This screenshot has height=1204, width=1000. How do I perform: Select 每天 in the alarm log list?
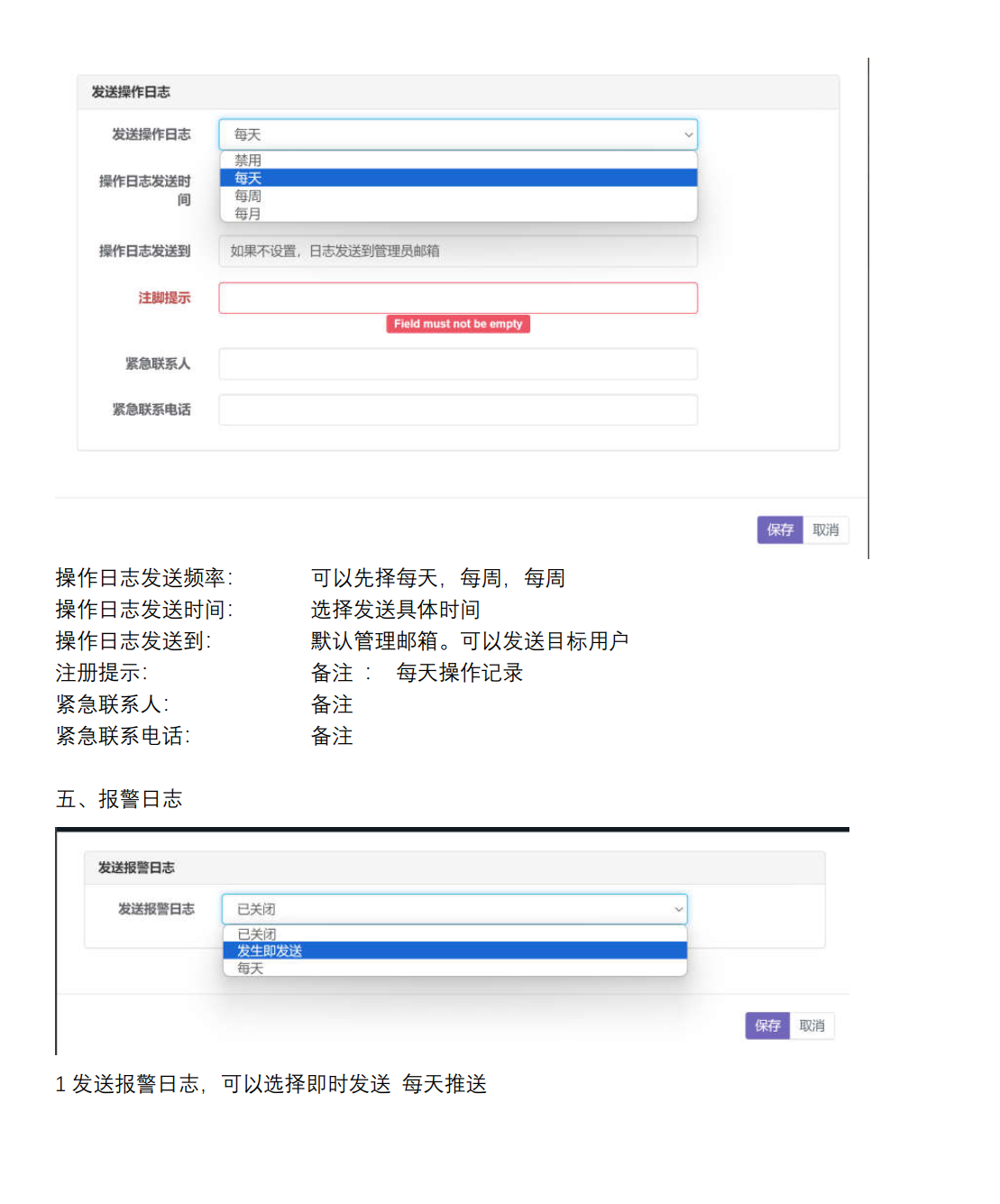[x=454, y=968]
